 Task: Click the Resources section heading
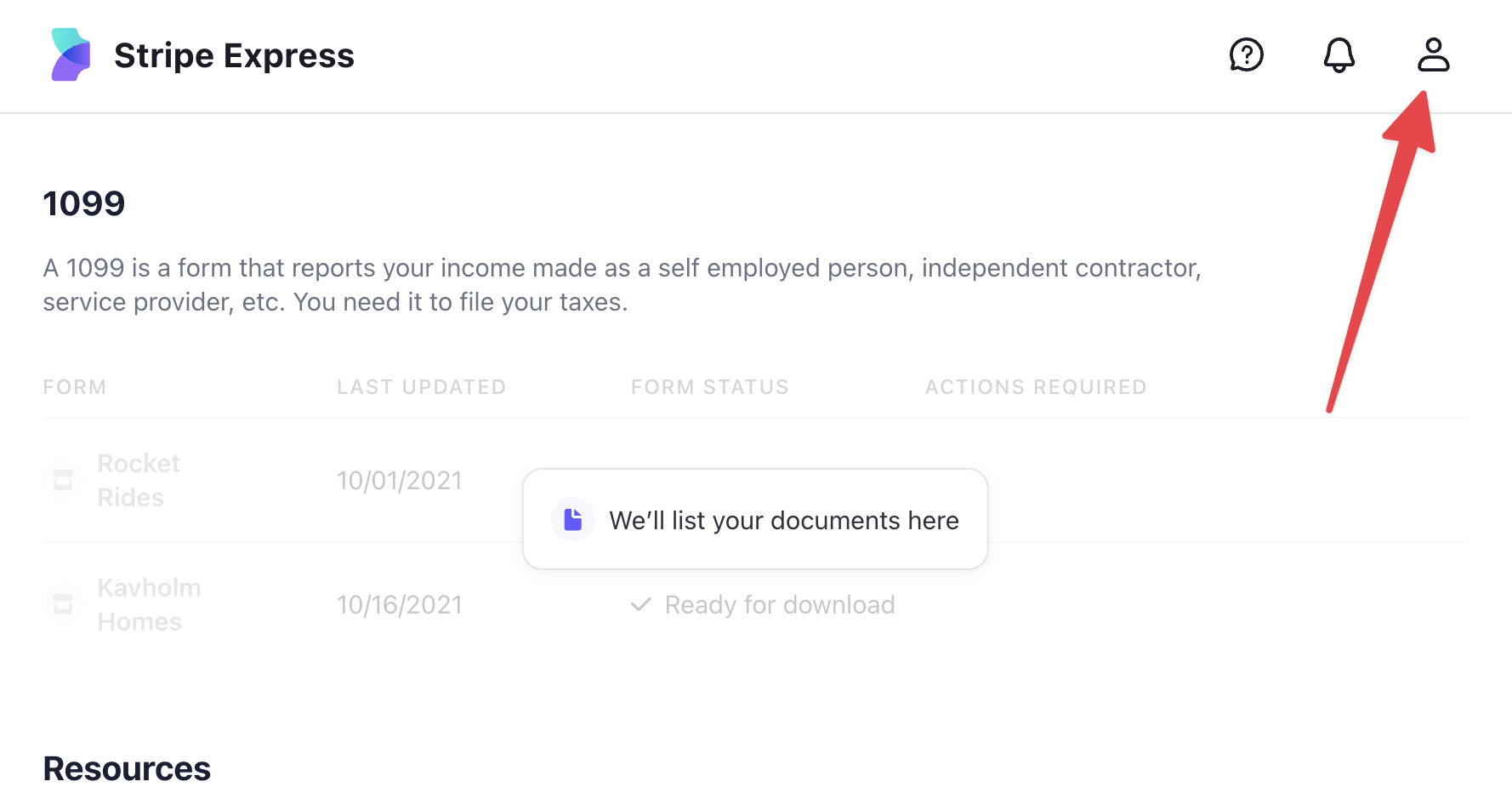pos(126,768)
